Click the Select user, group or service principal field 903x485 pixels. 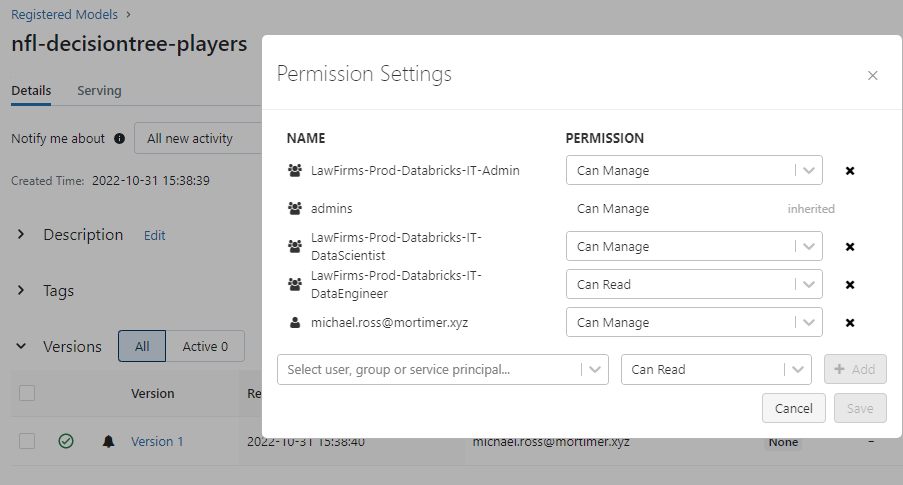pyautogui.click(x=442, y=369)
